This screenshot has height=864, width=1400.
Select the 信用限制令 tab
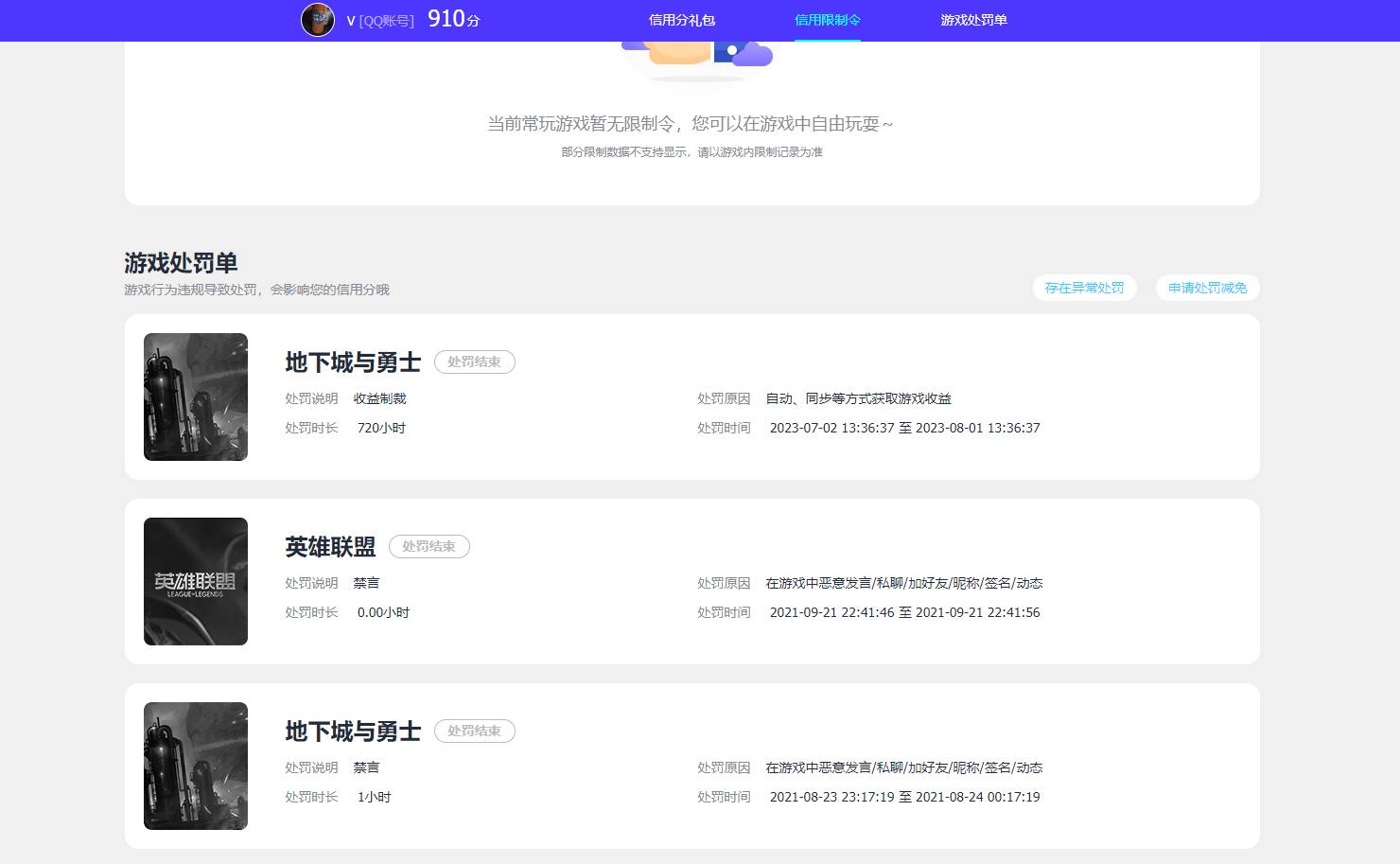826,19
